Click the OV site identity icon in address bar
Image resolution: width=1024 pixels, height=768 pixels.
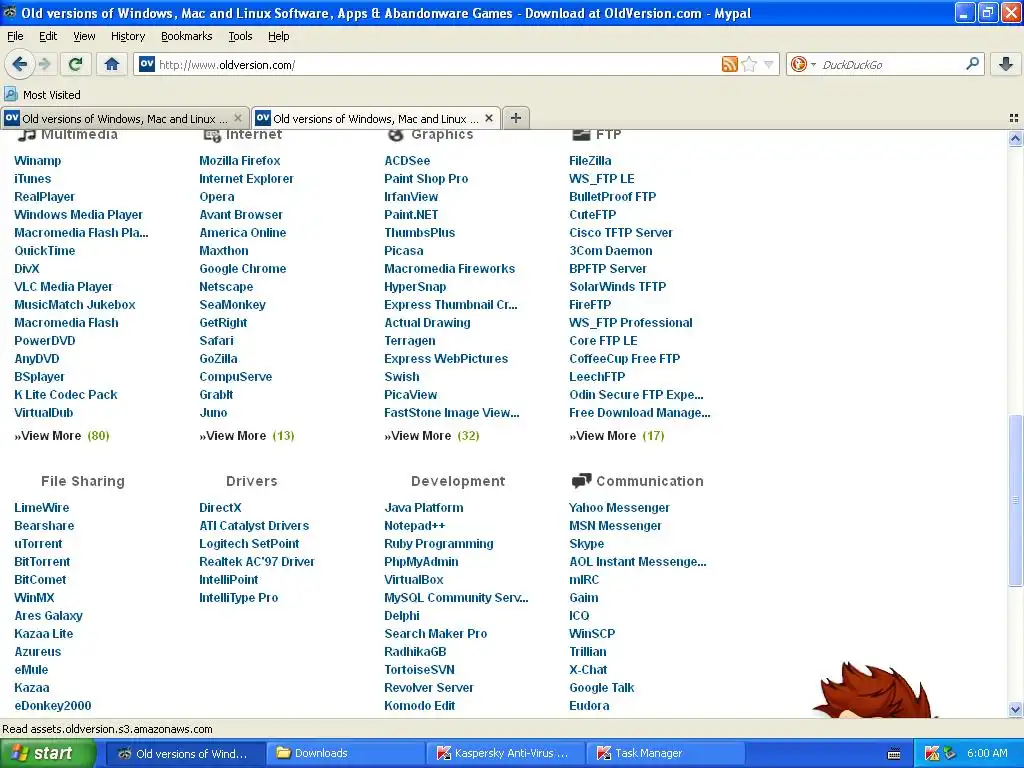point(147,64)
